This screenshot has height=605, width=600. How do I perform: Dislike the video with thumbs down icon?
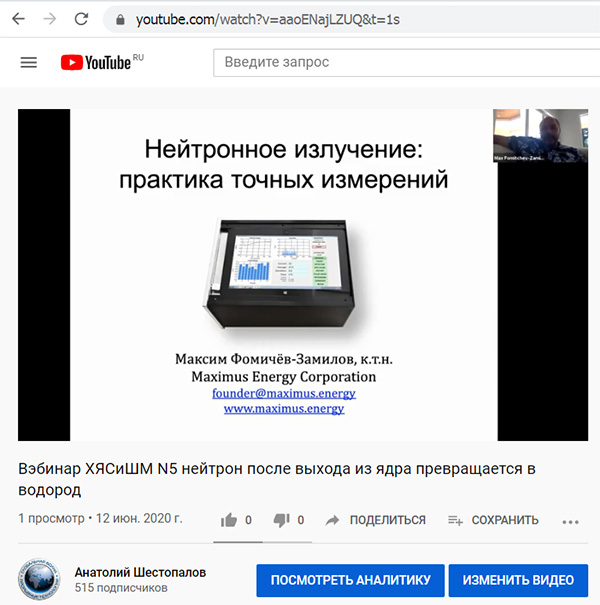pyautogui.click(x=281, y=520)
